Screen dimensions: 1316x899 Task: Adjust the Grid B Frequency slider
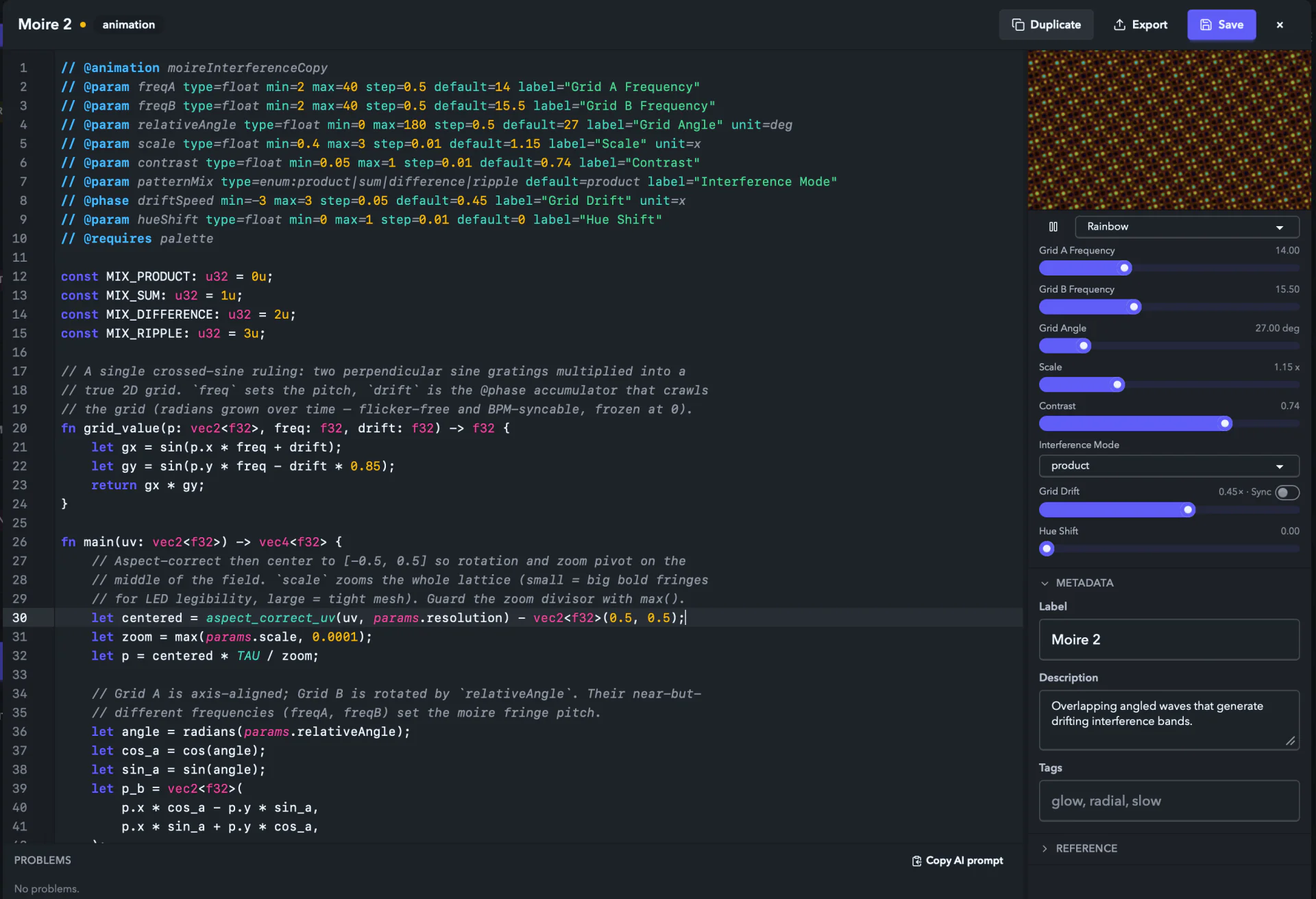pyautogui.click(x=1169, y=307)
